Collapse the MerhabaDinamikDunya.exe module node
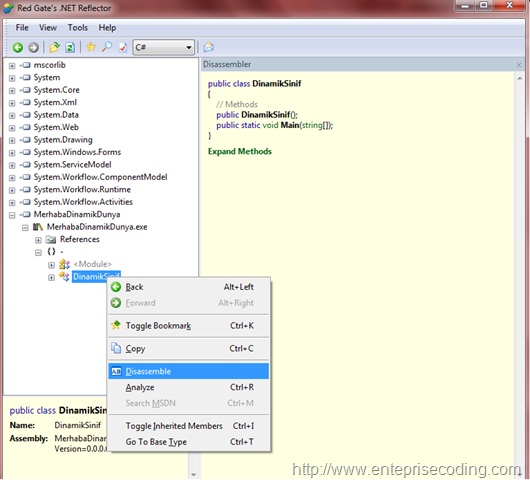 [25, 227]
